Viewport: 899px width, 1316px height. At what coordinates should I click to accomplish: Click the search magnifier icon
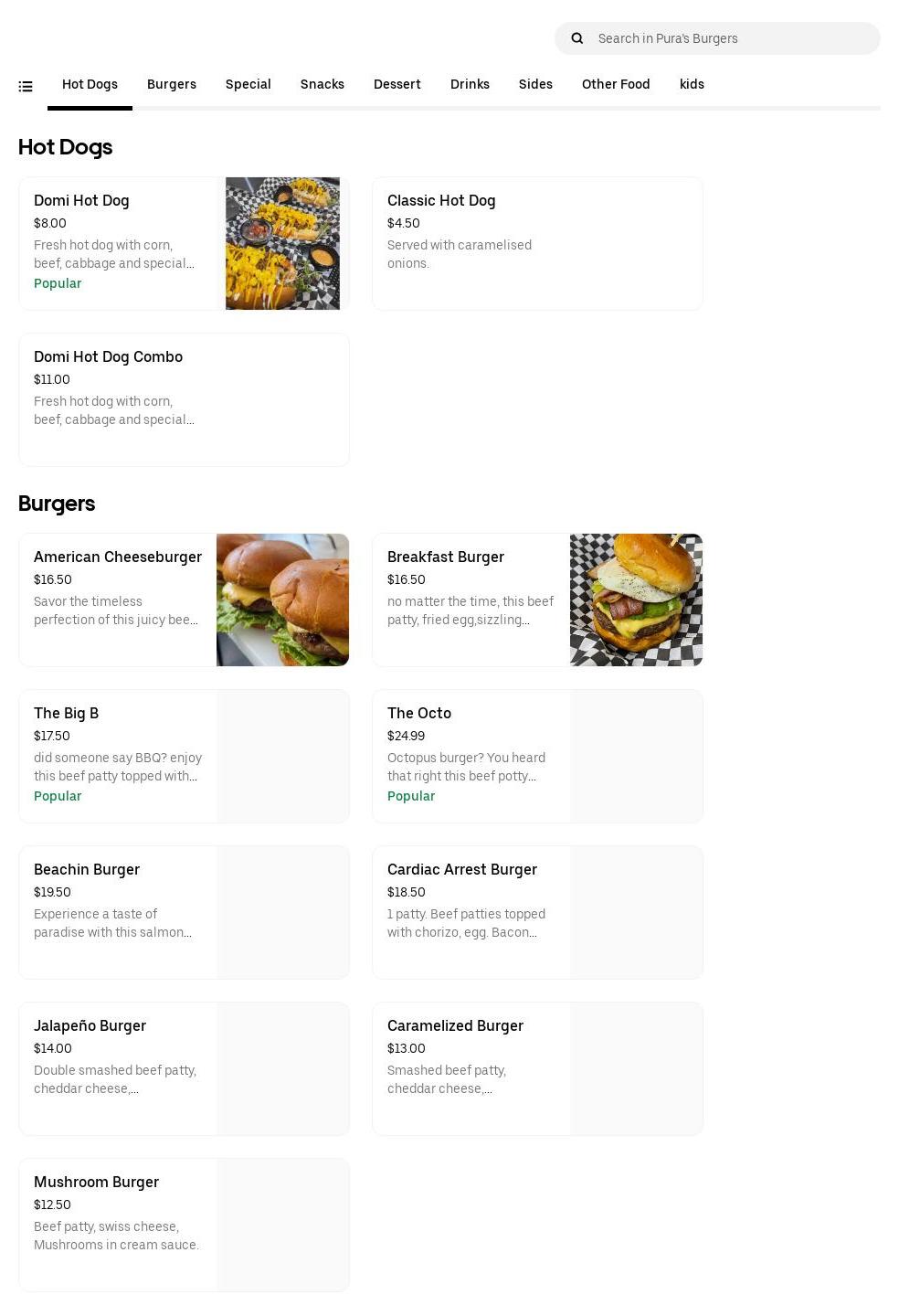(x=577, y=38)
